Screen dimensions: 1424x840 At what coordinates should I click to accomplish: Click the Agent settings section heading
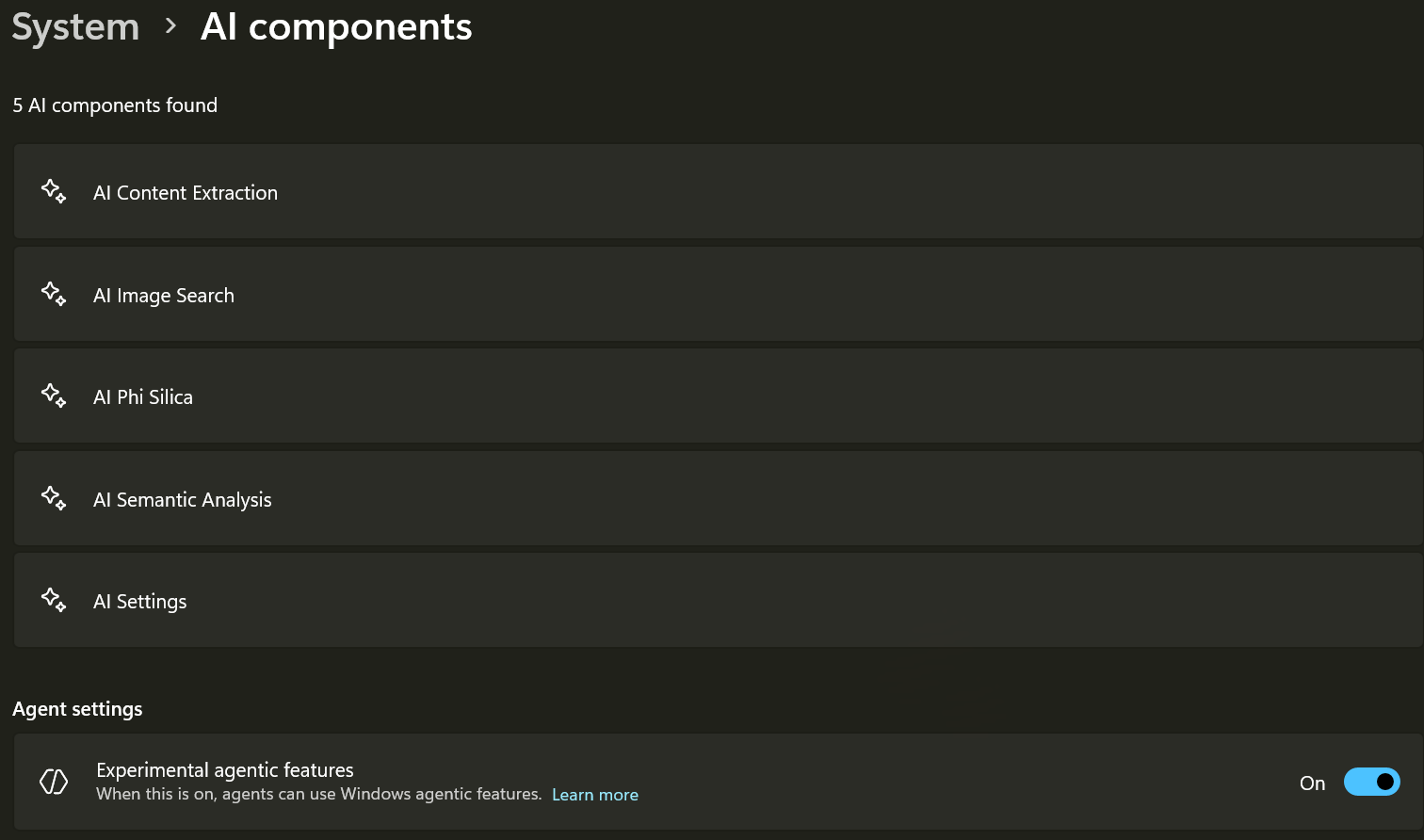point(77,709)
